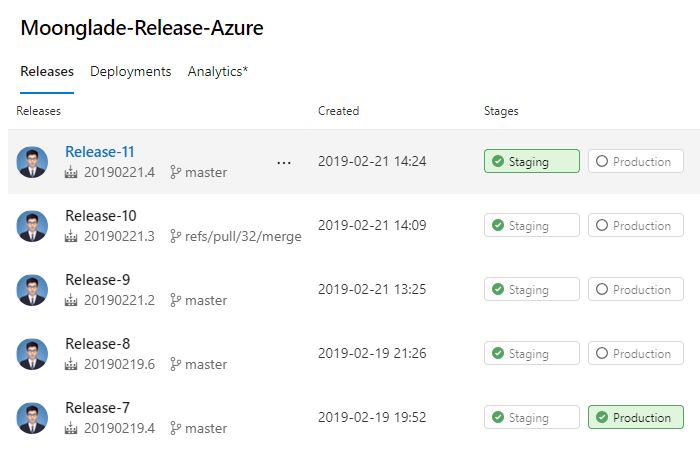Open the Release-11 link
The image size is (700, 463).
(100, 152)
